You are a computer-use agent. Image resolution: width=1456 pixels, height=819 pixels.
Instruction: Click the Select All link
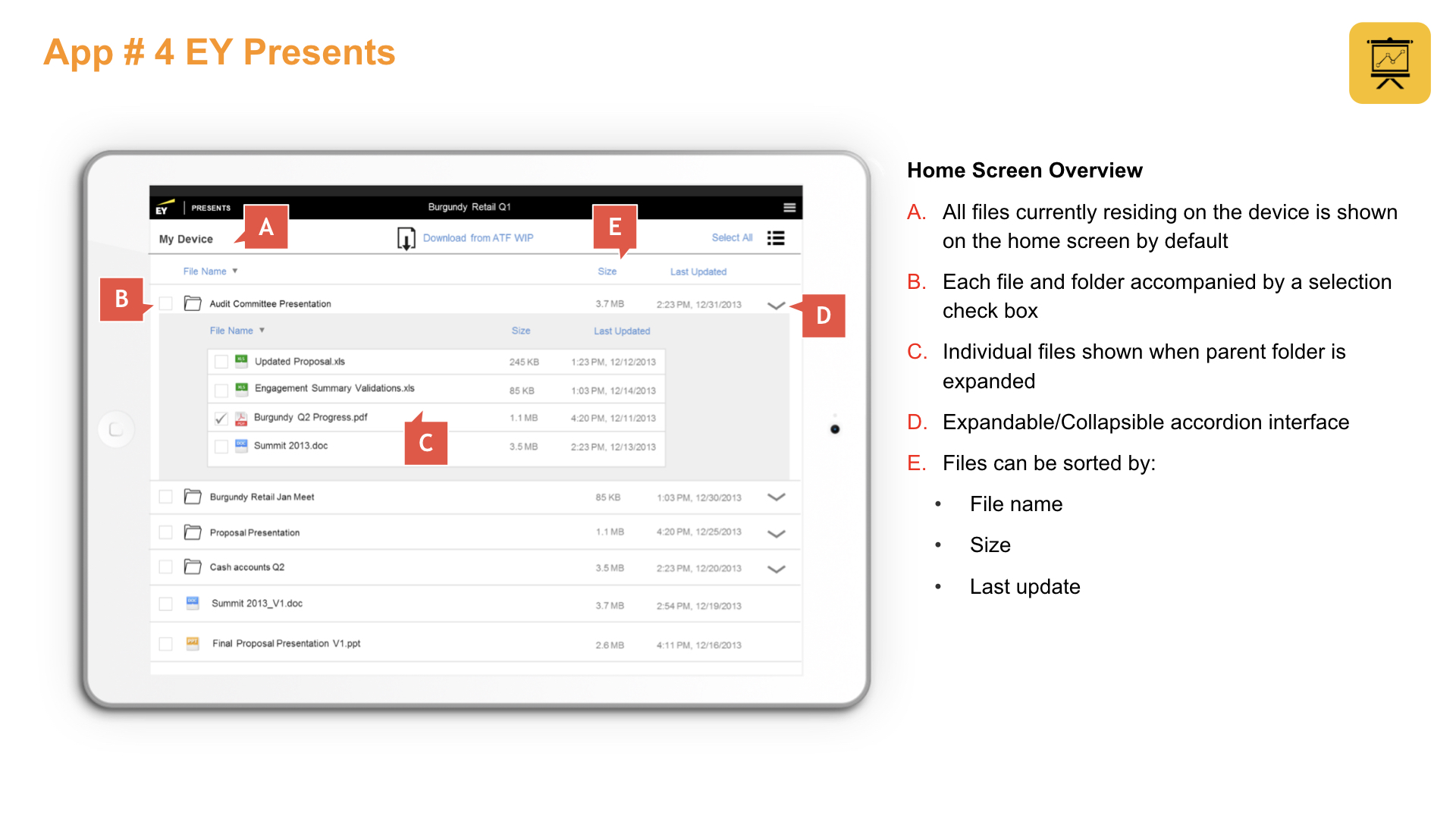[x=732, y=238]
